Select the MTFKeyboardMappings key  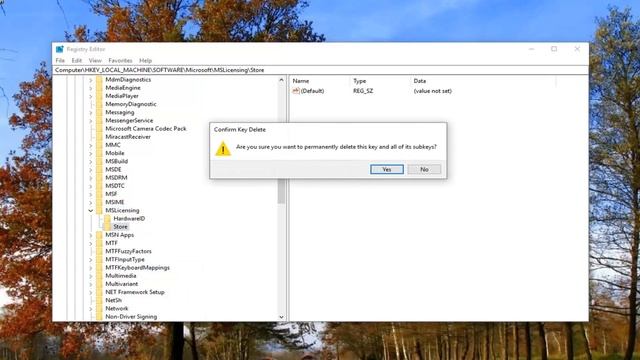[x=137, y=267]
